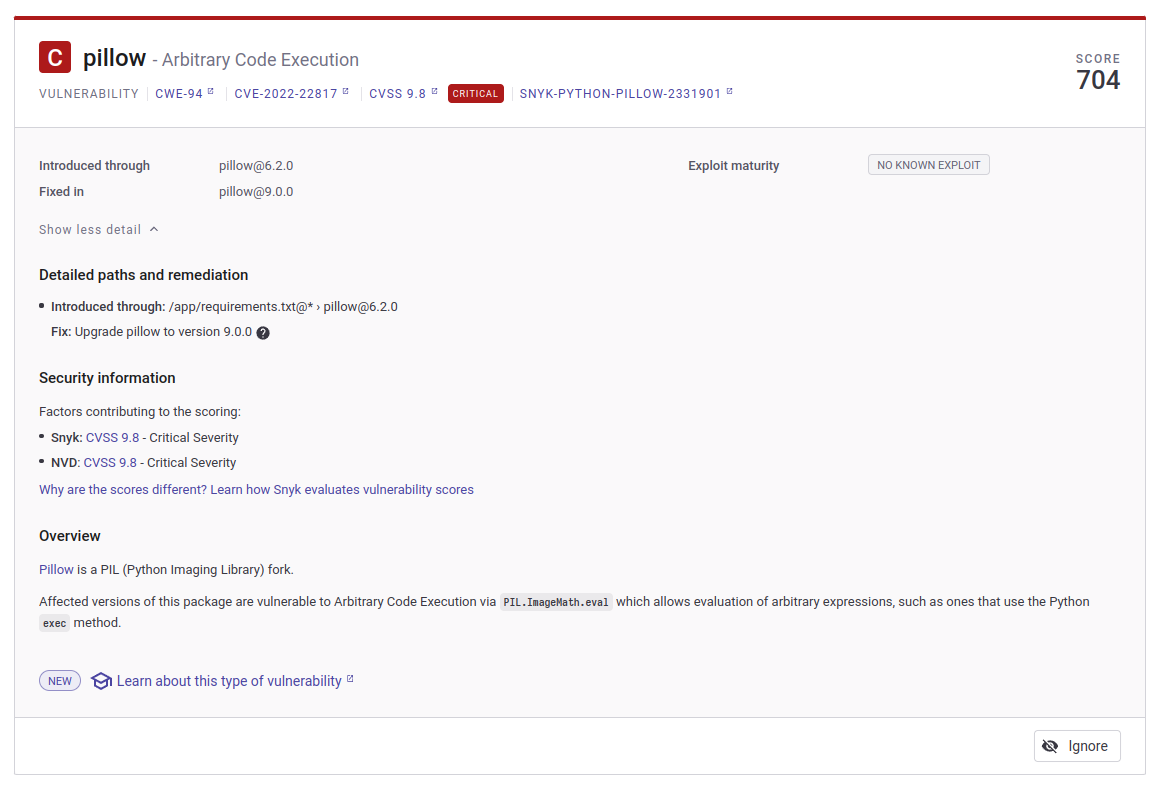This screenshot has height=788, width=1156.
Task: Select Learn about this type of vulnerability
Action: tap(228, 680)
